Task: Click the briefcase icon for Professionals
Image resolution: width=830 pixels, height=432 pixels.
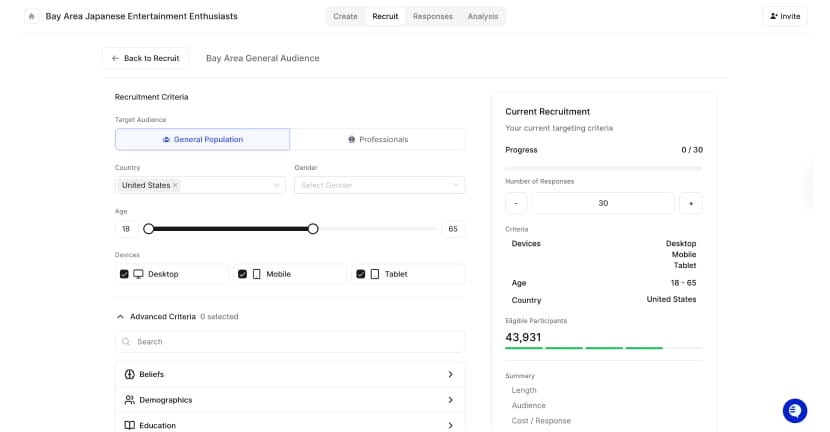Action: pyautogui.click(x=351, y=139)
